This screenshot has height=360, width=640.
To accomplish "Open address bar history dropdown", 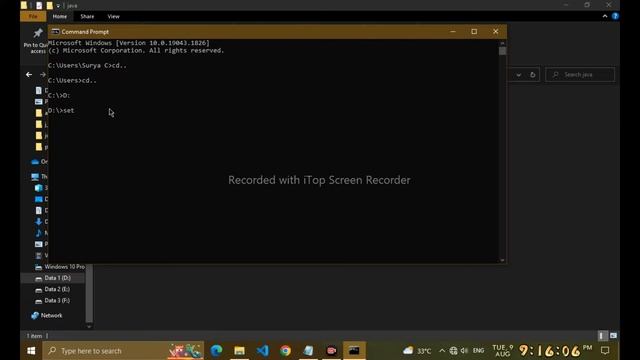I will point(518,75).
